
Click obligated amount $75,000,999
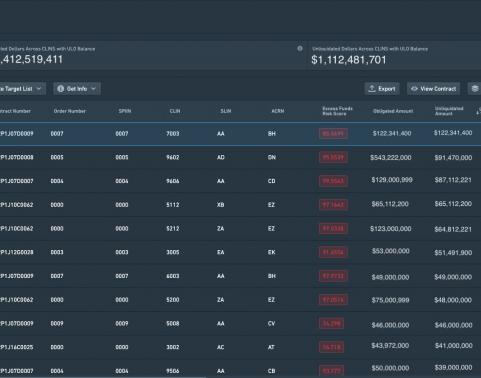(390, 300)
